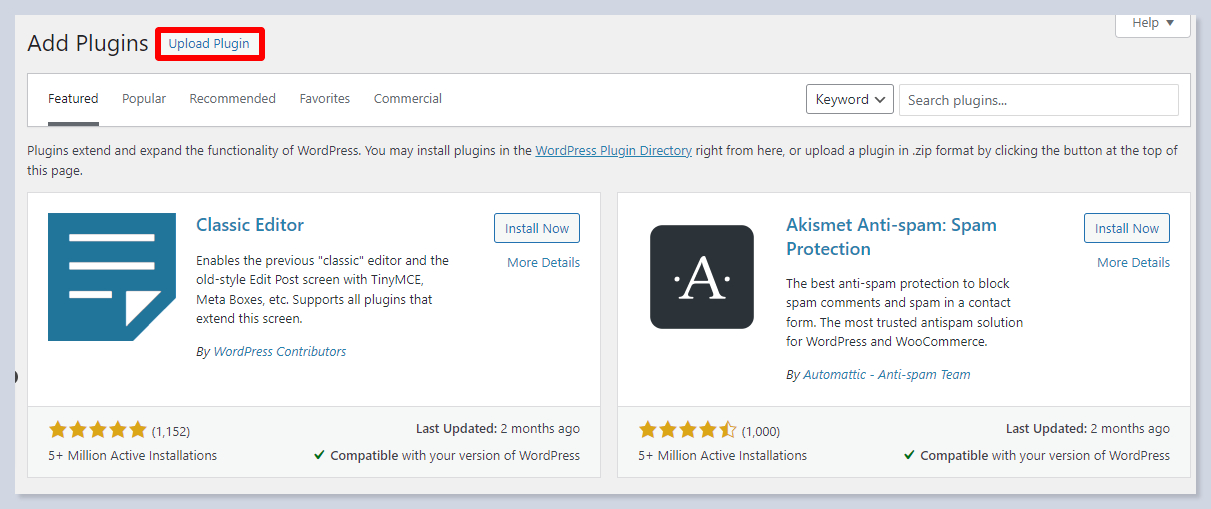Expand the Keyword search type dropdown
Viewport: 1211px width, 509px height.
(849, 99)
